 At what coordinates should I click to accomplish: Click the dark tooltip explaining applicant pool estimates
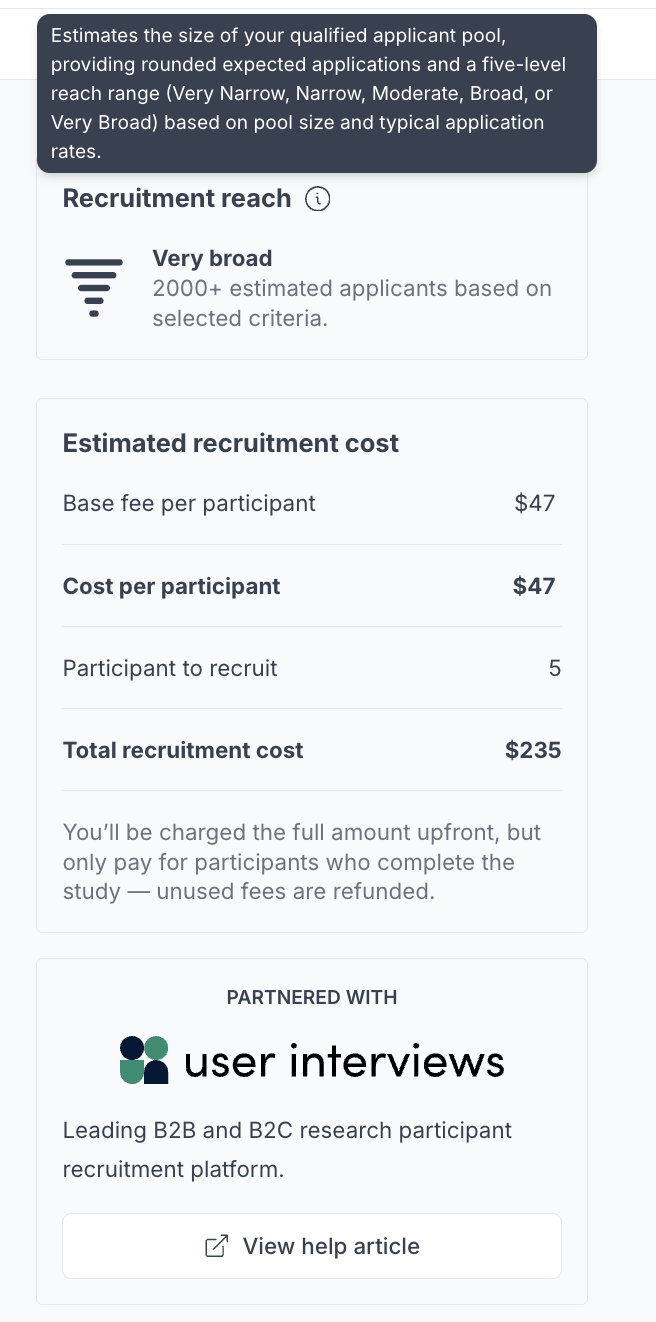[x=316, y=93]
